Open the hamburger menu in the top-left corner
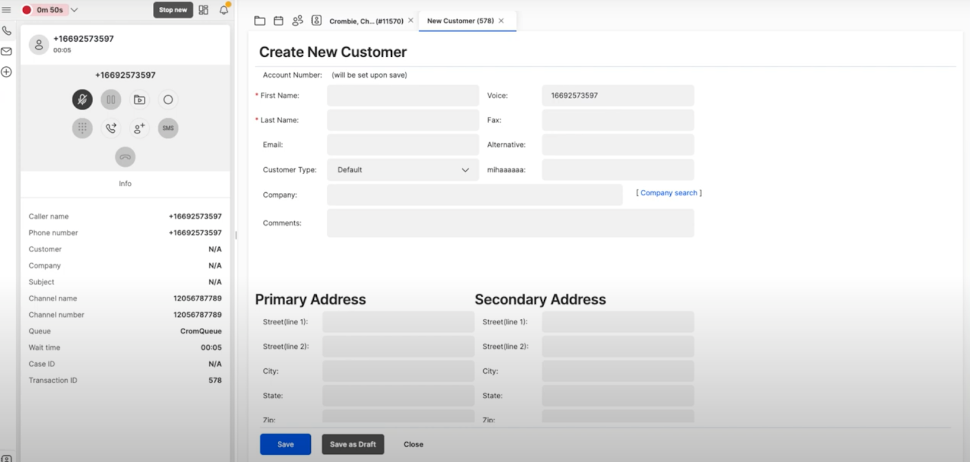Viewport: 970px width, 462px height. click(x=7, y=10)
